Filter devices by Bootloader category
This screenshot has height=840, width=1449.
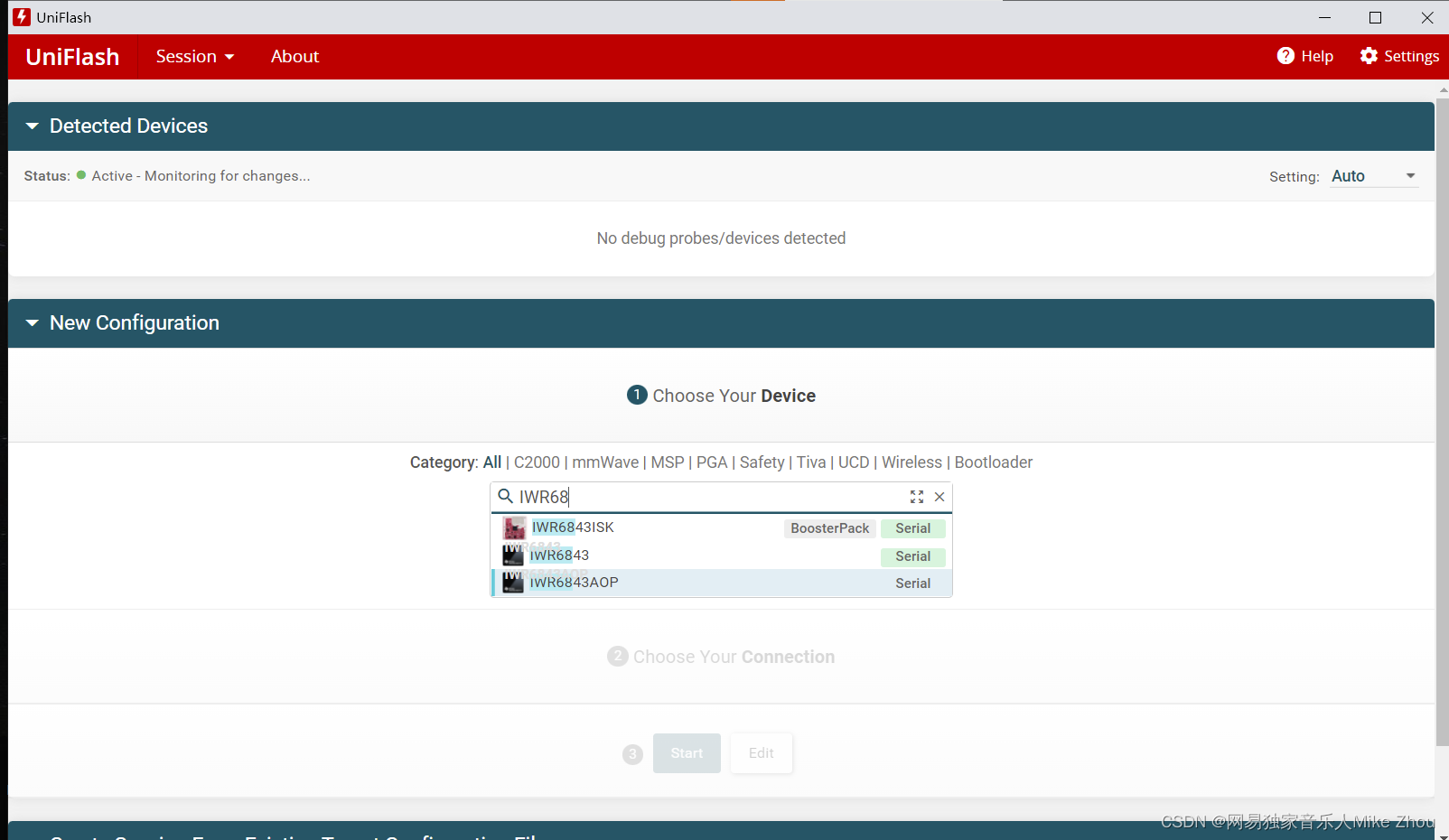click(994, 462)
